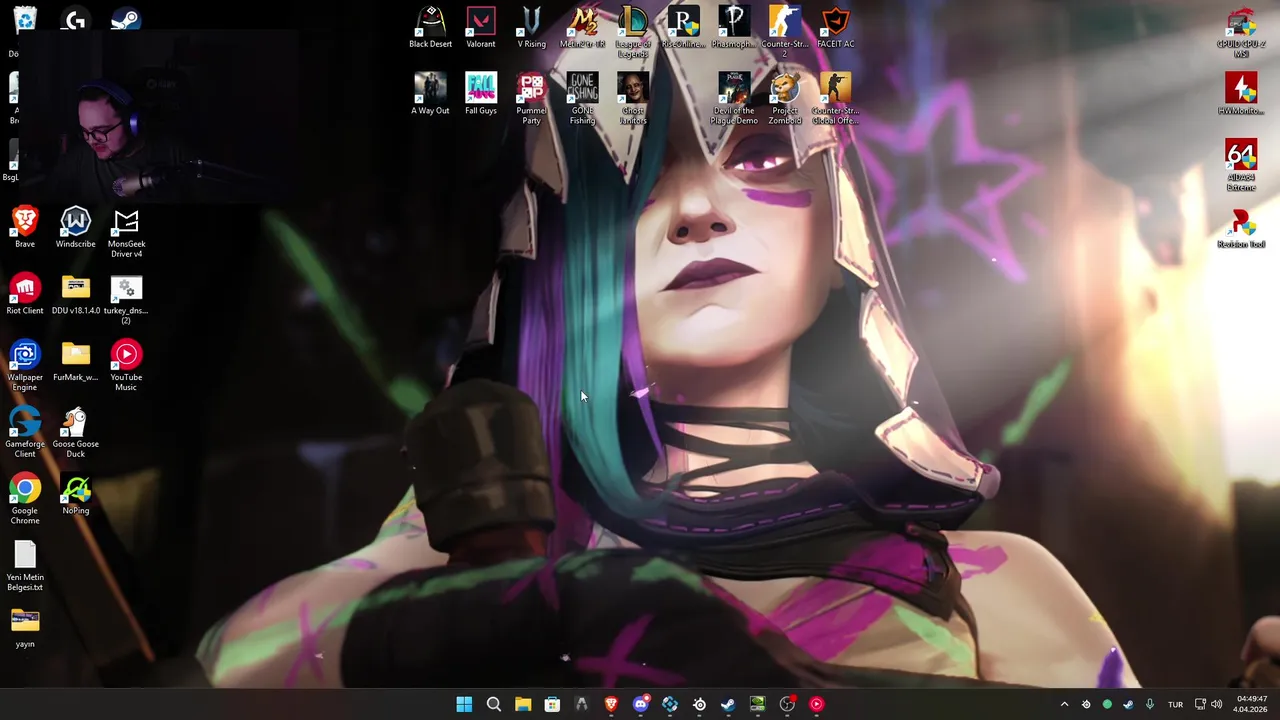
Task: Open the Phasmophobia shortcut
Action: pos(734,27)
